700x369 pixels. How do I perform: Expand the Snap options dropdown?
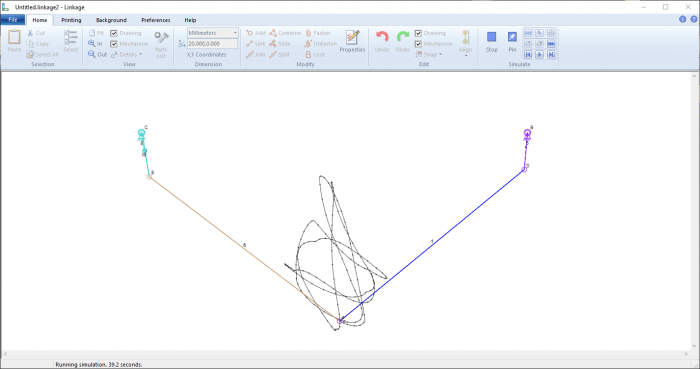429,54
